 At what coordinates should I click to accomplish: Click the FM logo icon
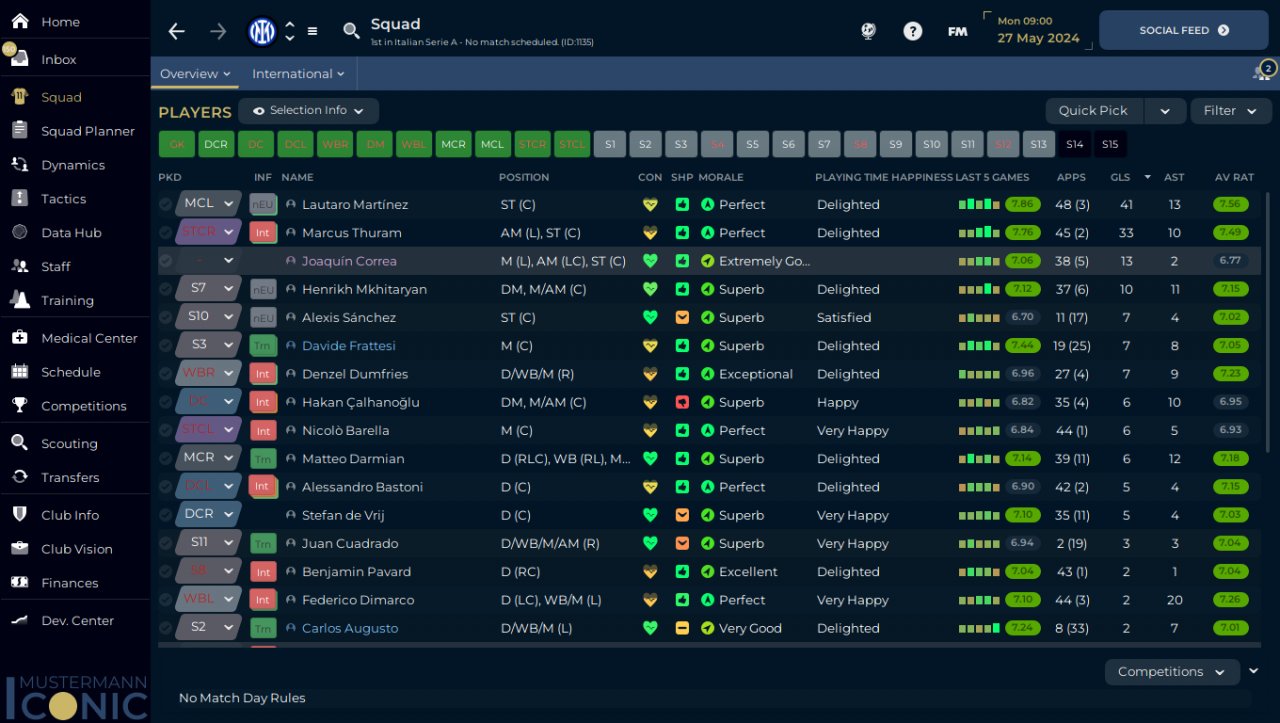(957, 31)
